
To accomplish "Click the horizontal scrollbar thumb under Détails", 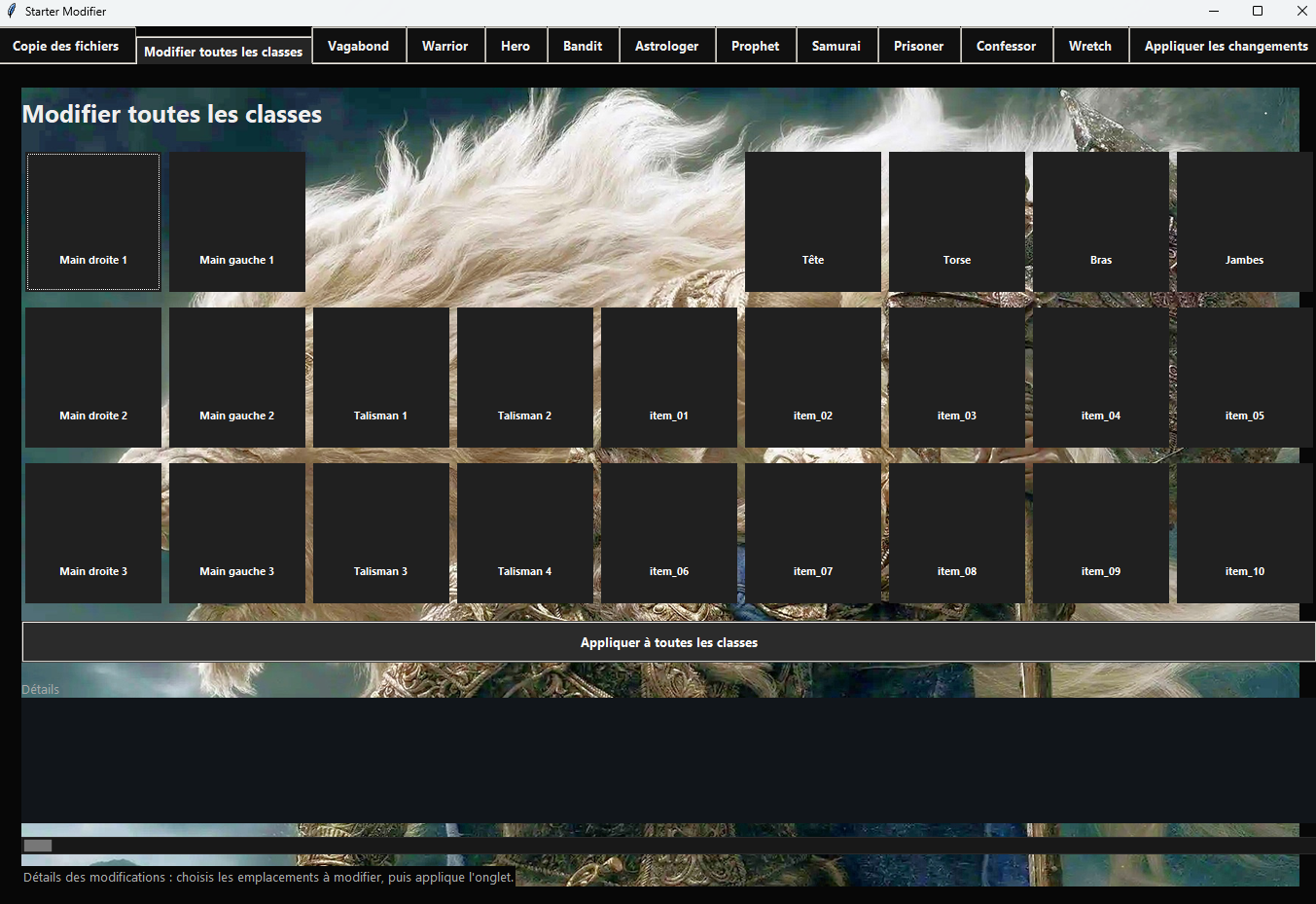I will pos(38,846).
